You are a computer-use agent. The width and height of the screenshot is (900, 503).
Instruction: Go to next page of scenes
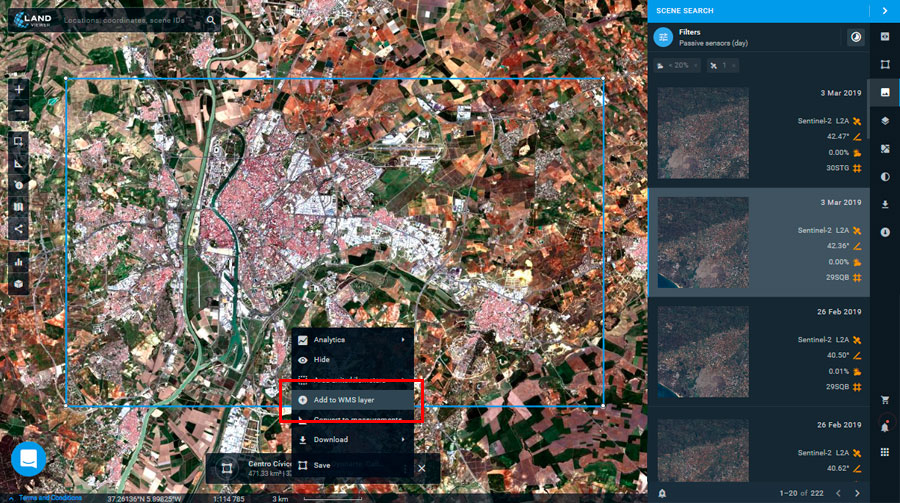[x=857, y=493]
